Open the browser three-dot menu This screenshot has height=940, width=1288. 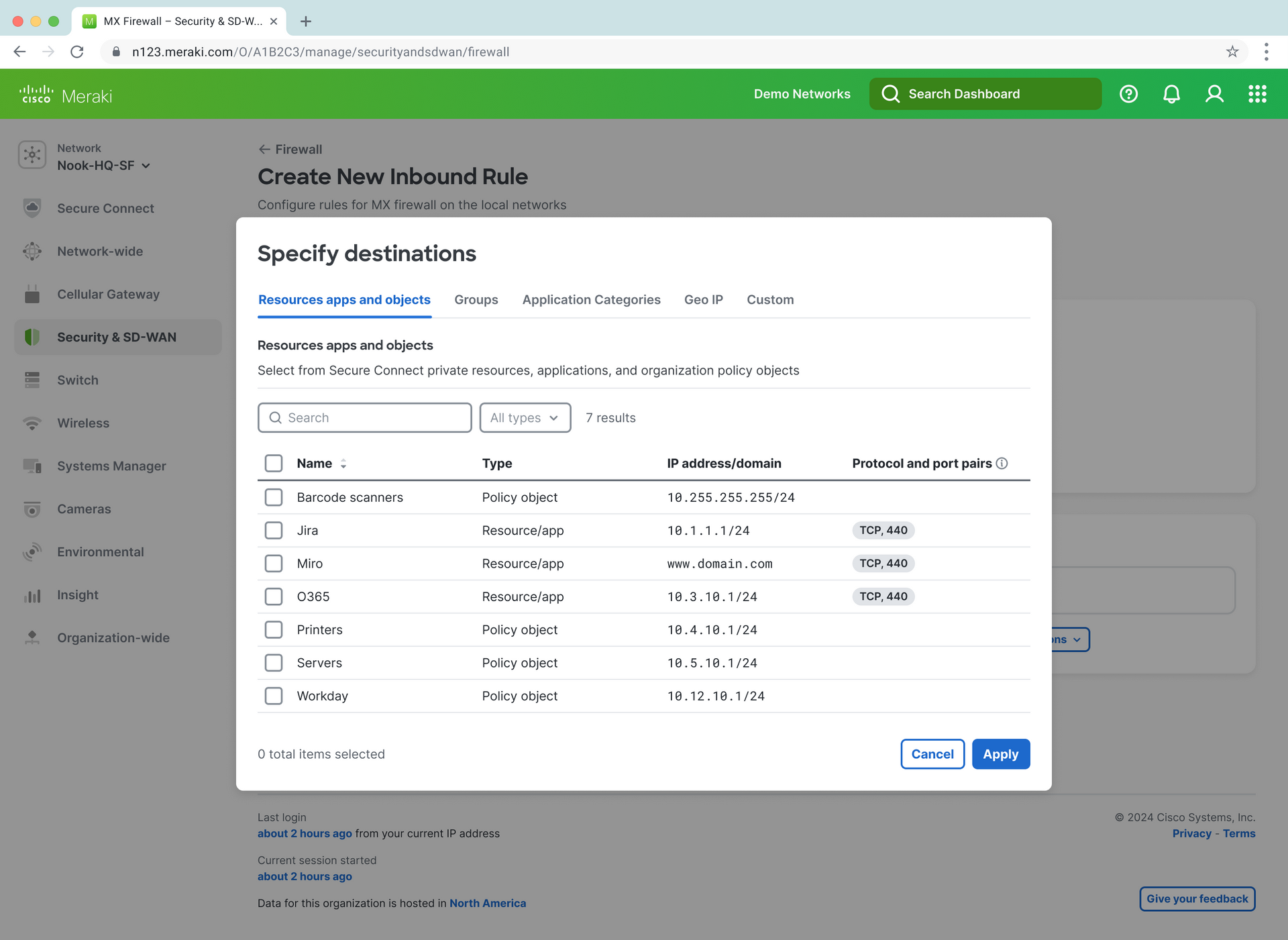1267,52
